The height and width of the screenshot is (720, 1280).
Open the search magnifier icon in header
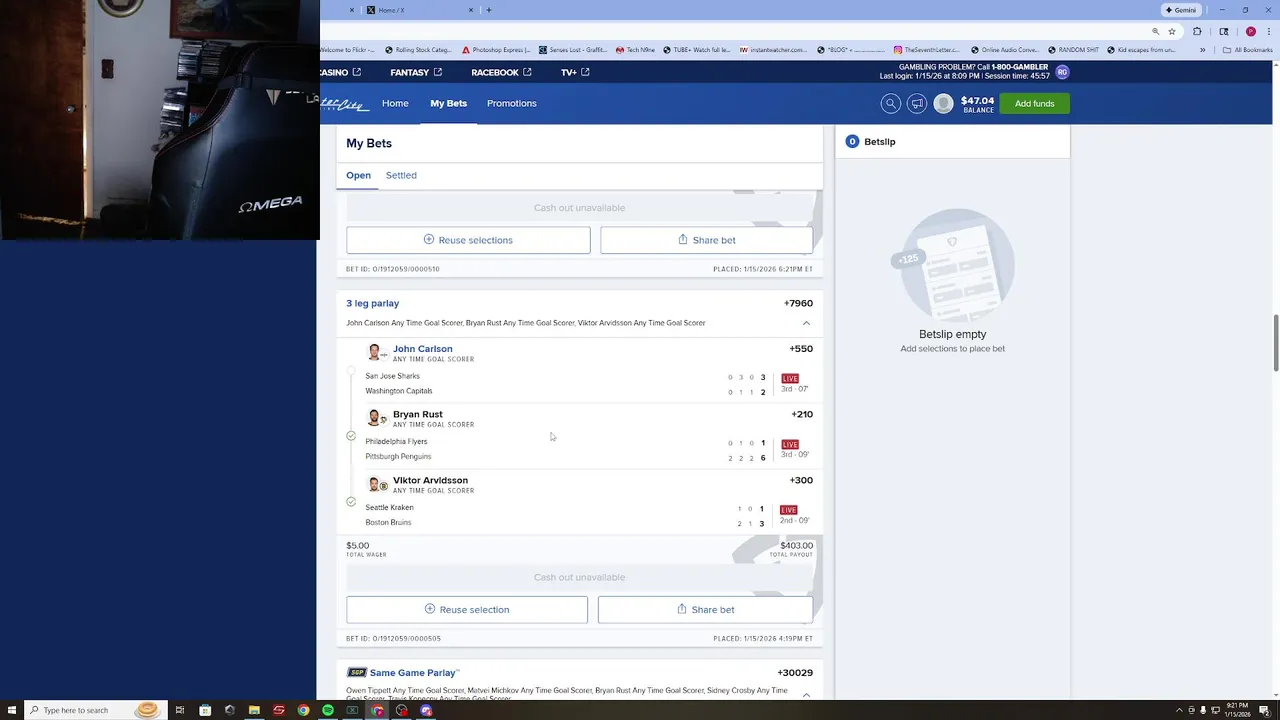coord(890,103)
